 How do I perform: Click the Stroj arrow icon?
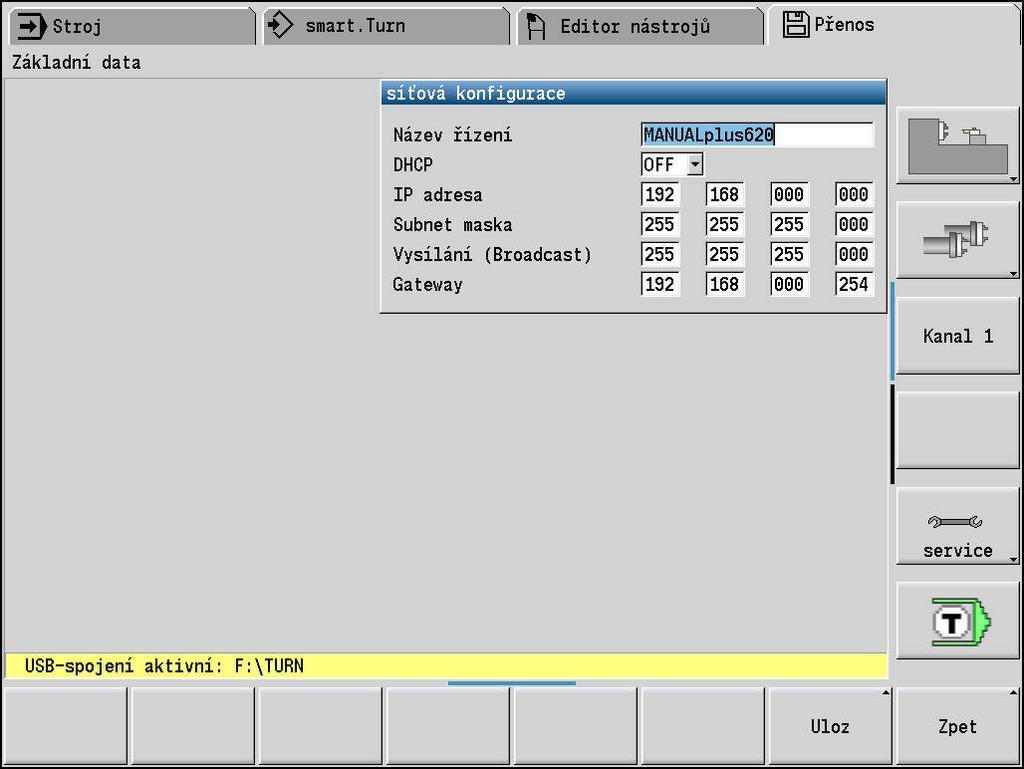(x=31, y=26)
